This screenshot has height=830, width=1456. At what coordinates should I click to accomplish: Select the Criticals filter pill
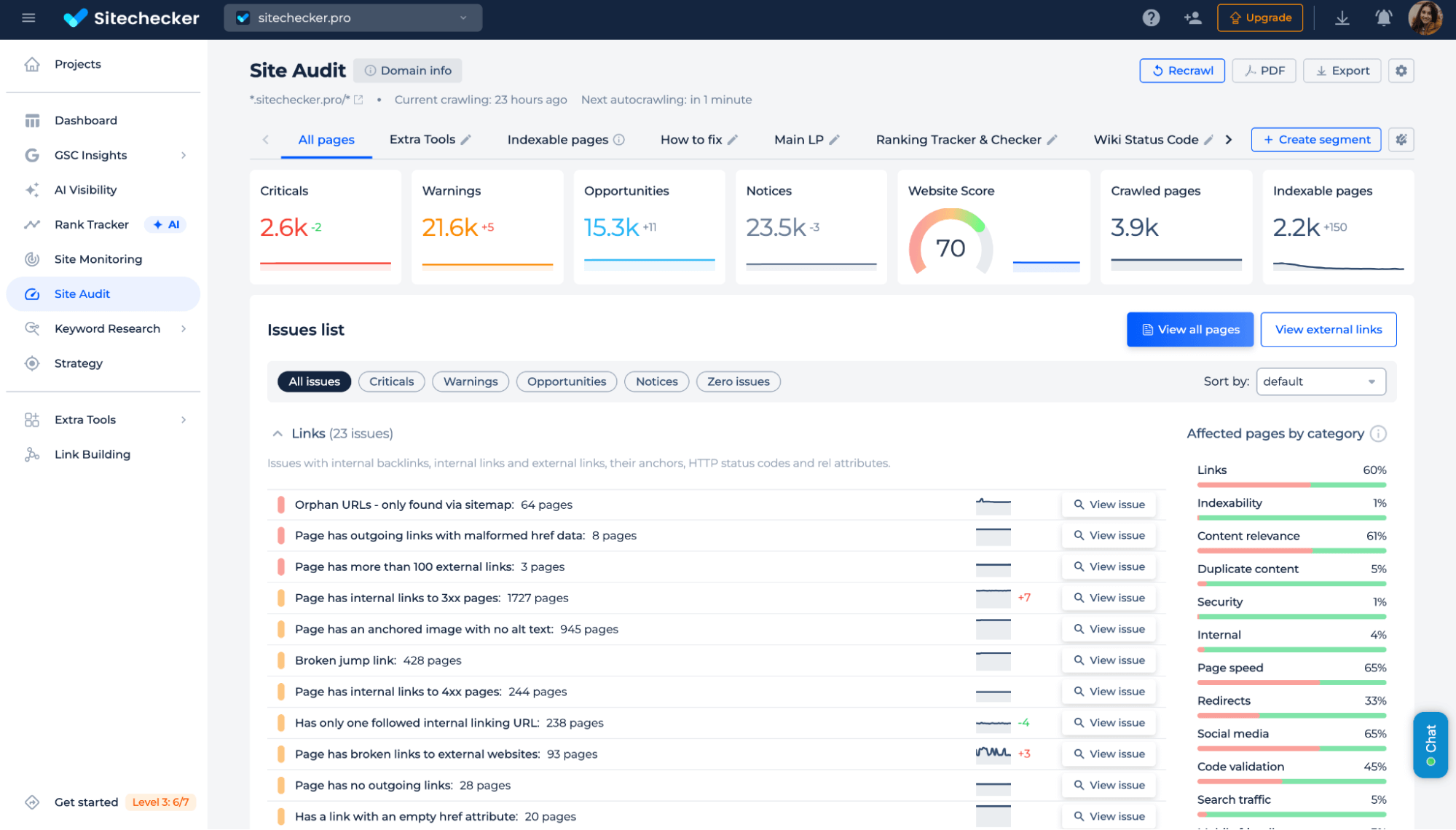391,382
